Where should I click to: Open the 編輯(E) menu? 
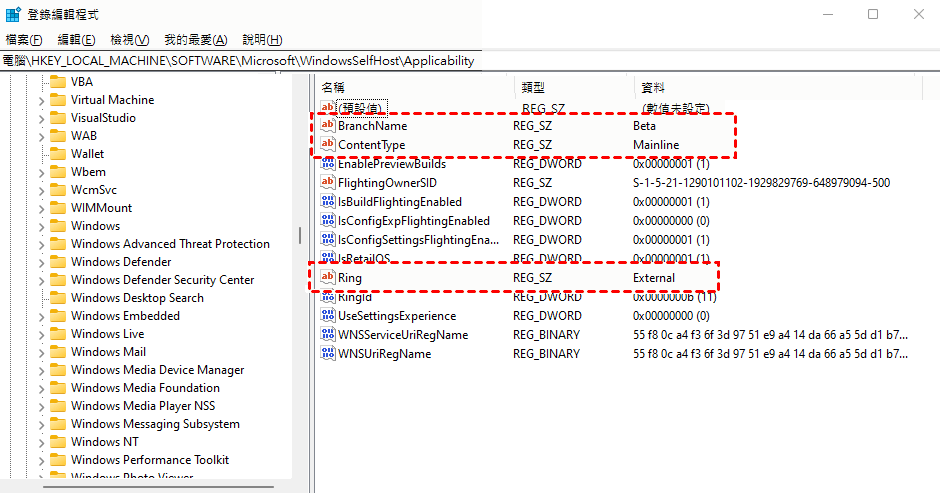pos(76,40)
